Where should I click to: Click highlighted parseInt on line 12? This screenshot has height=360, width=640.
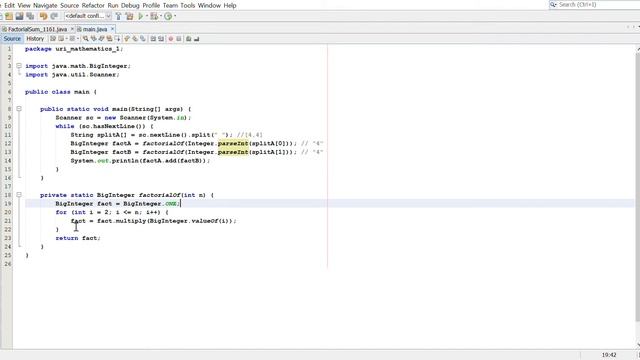233,143
